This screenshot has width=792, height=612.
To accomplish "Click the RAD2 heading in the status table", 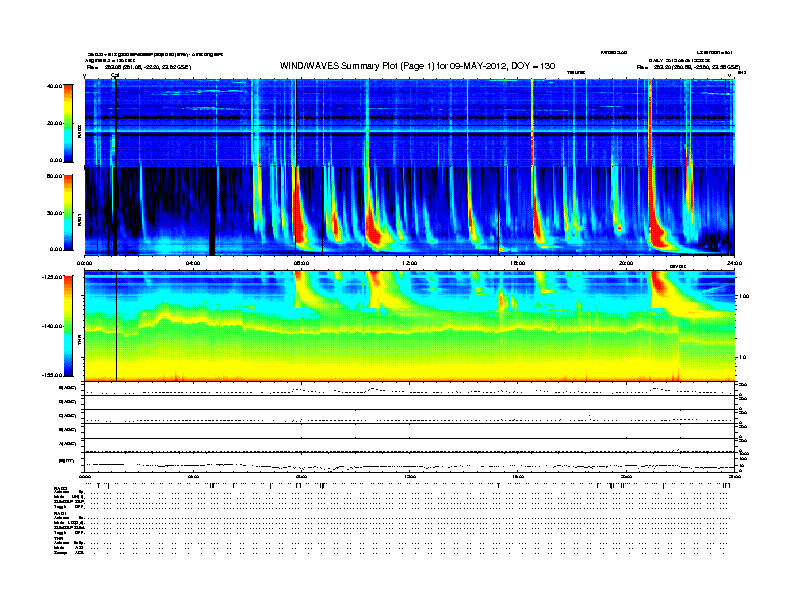I will pos(61,488).
